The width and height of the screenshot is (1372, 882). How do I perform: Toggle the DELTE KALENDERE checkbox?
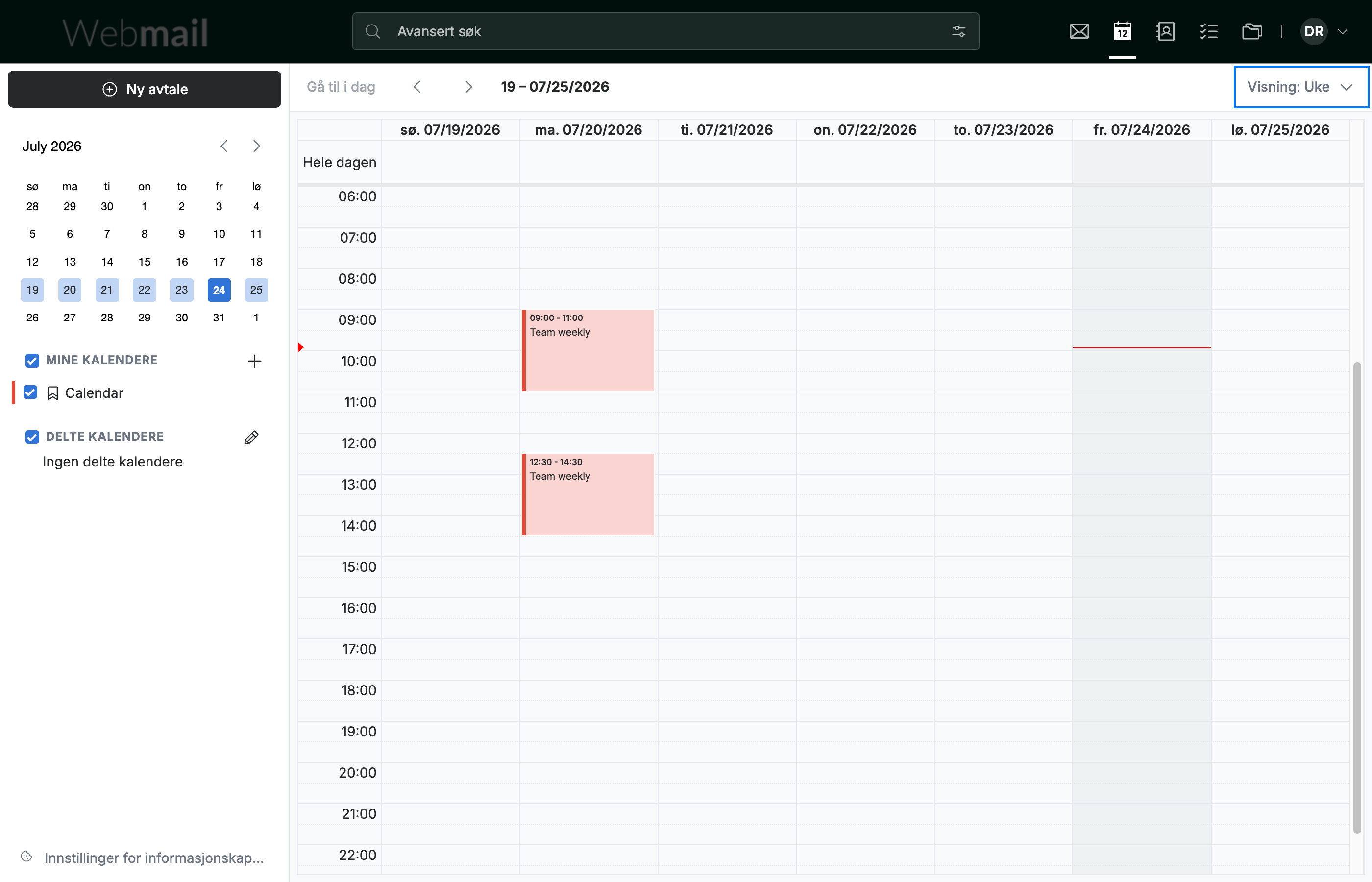[32, 437]
